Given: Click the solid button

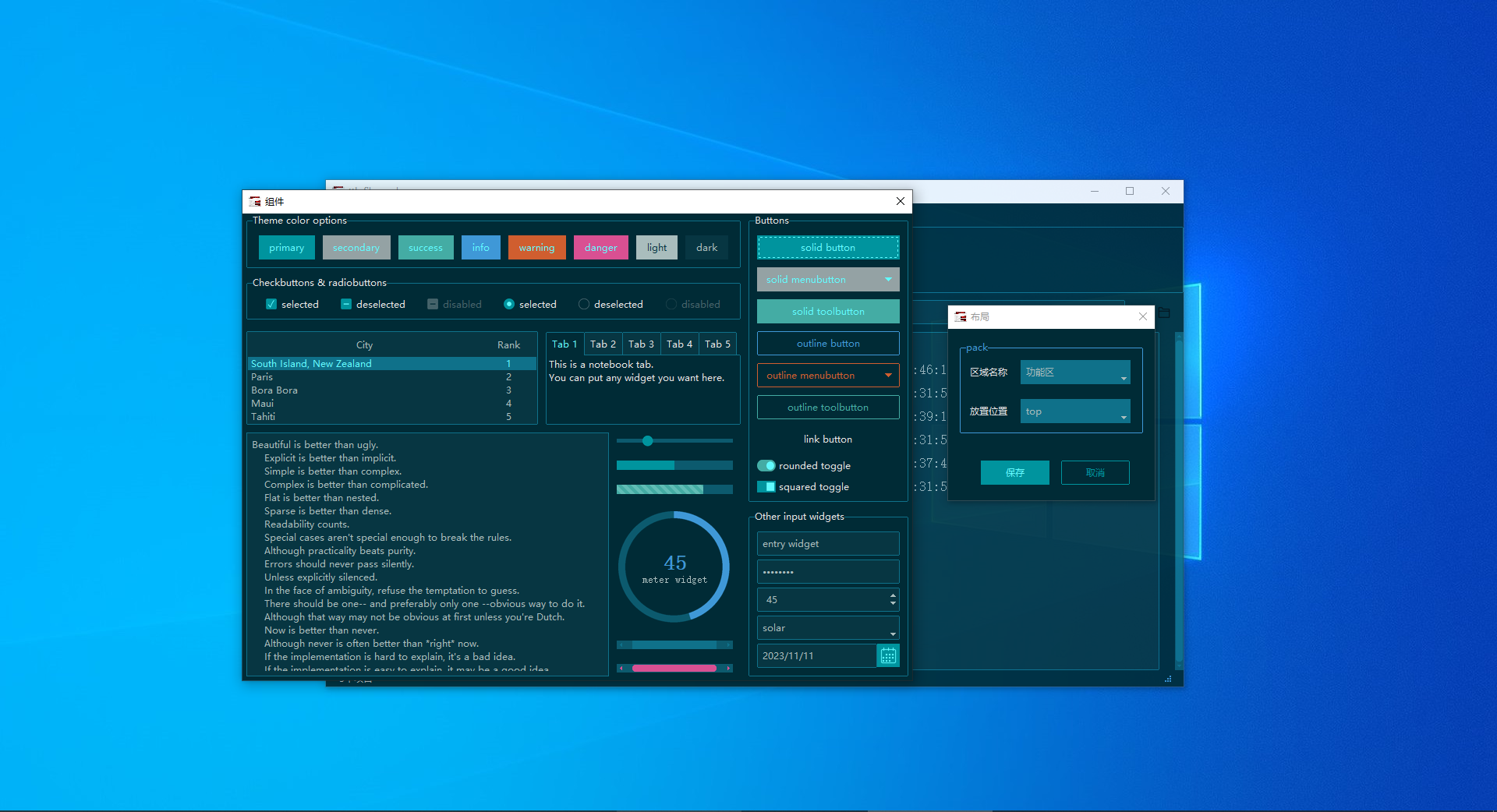Looking at the screenshot, I should tap(828, 247).
